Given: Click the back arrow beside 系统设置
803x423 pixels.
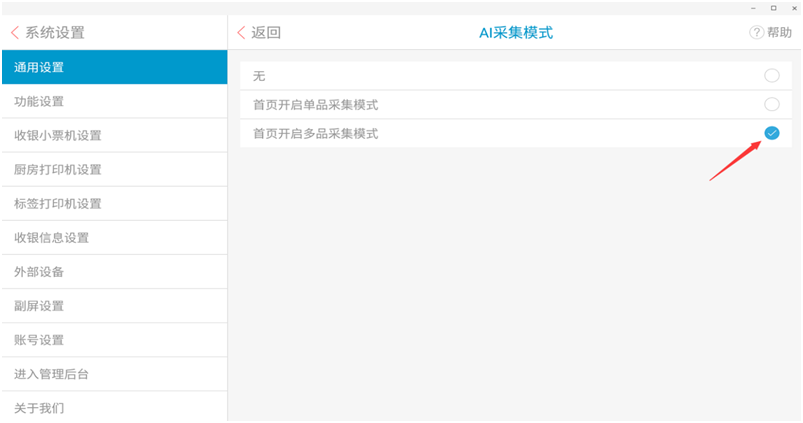Looking at the screenshot, I should click(x=14, y=33).
